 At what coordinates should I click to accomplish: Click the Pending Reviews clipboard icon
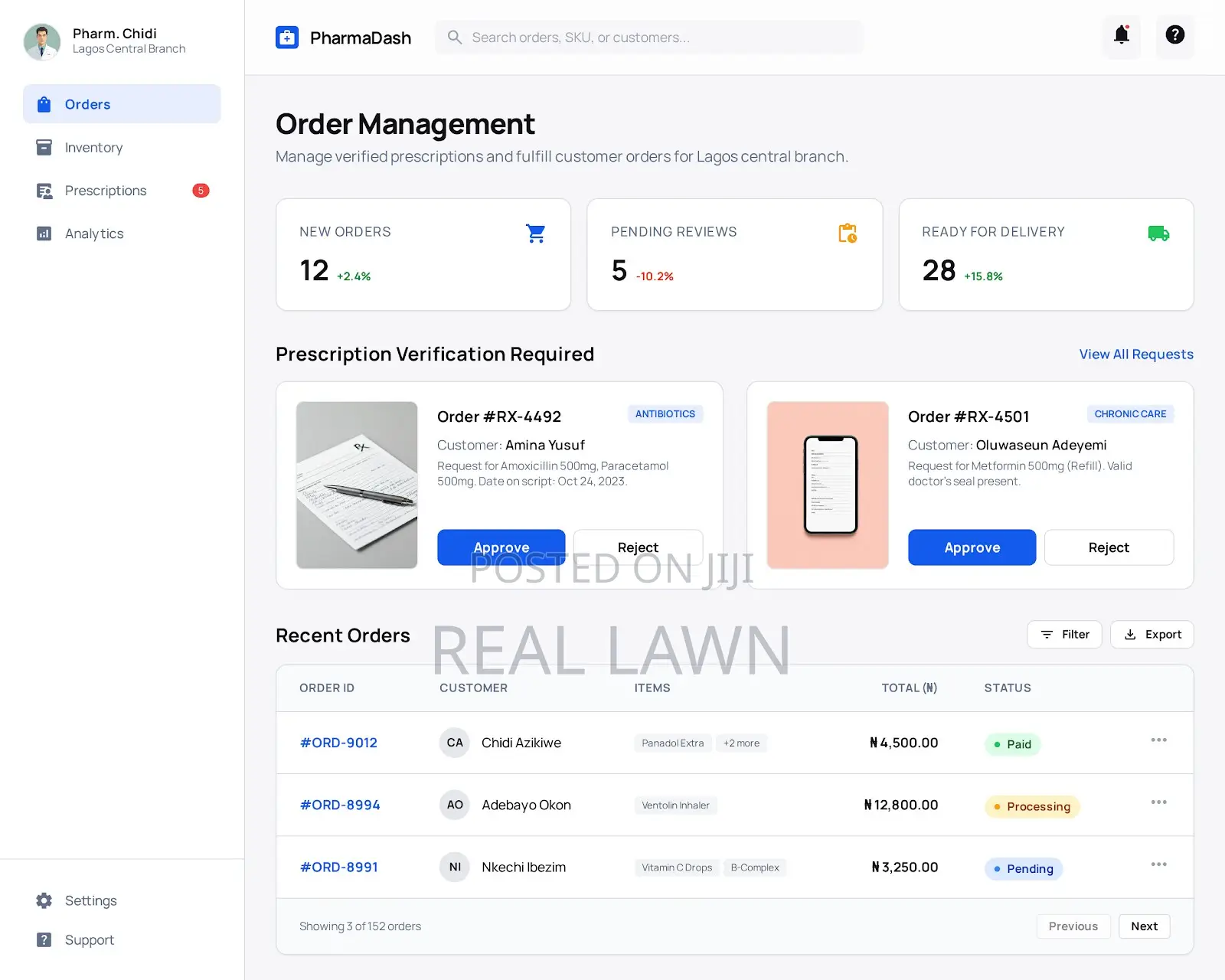(848, 234)
